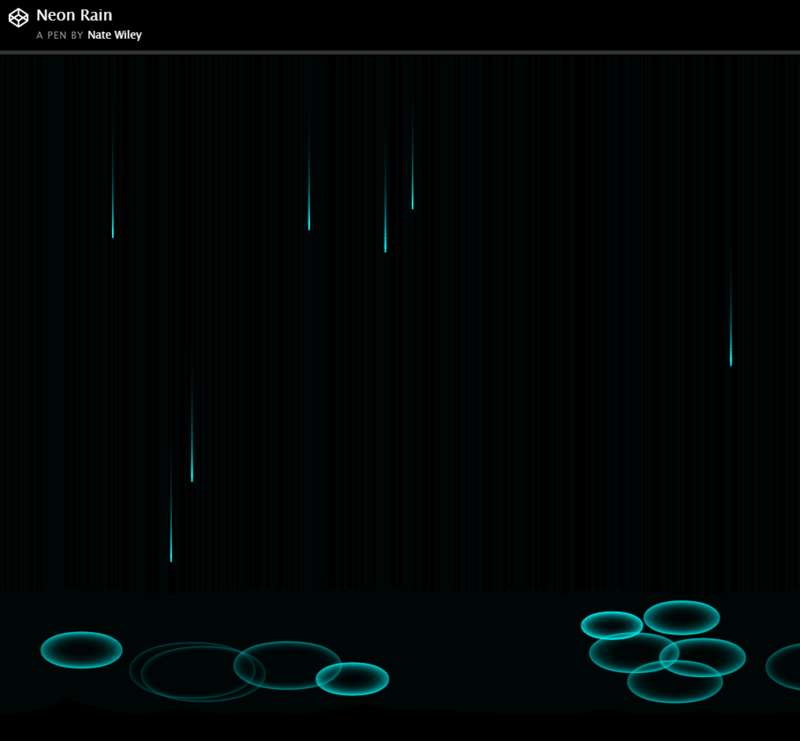
Task: Select the small bright ripple left of right cluster
Action: tap(612, 626)
